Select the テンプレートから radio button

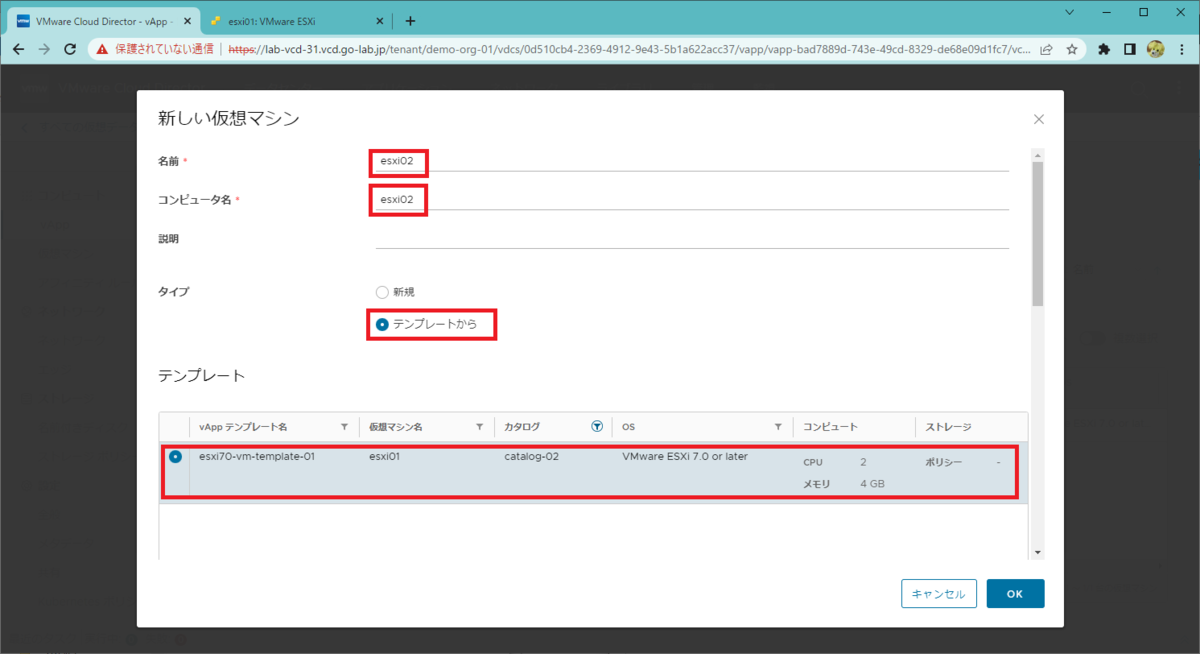click(382, 324)
